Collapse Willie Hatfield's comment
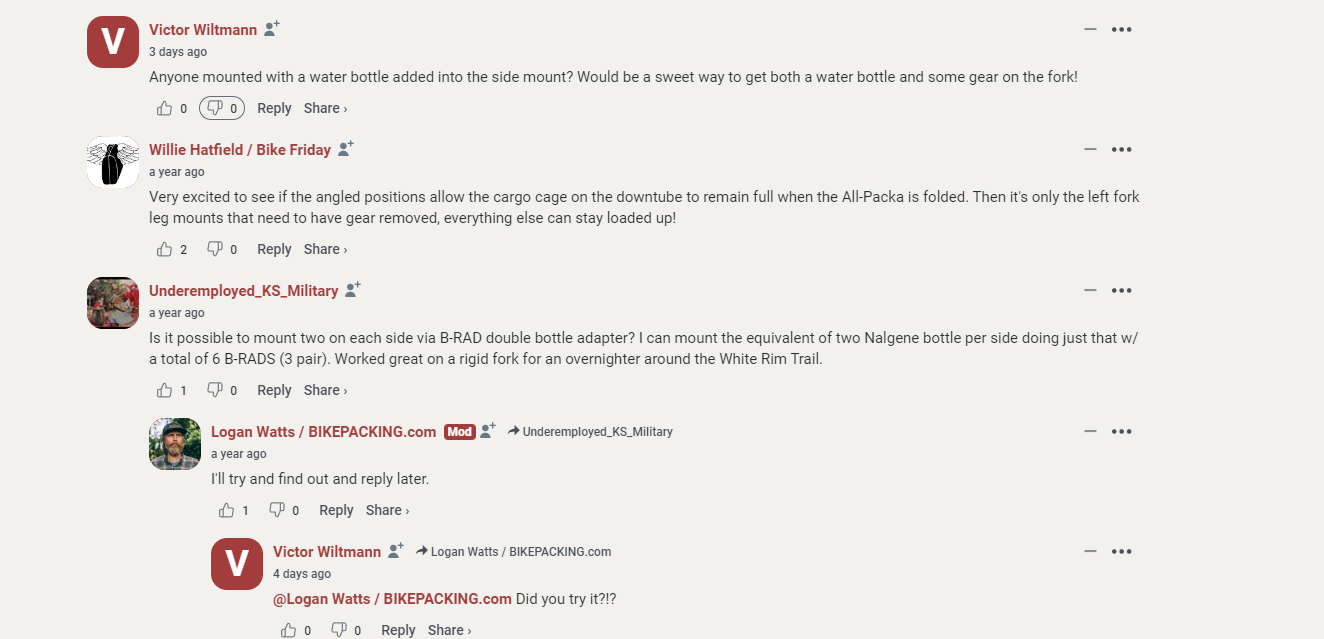Image resolution: width=1324 pixels, height=639 pixels. tap(1090, 149)
